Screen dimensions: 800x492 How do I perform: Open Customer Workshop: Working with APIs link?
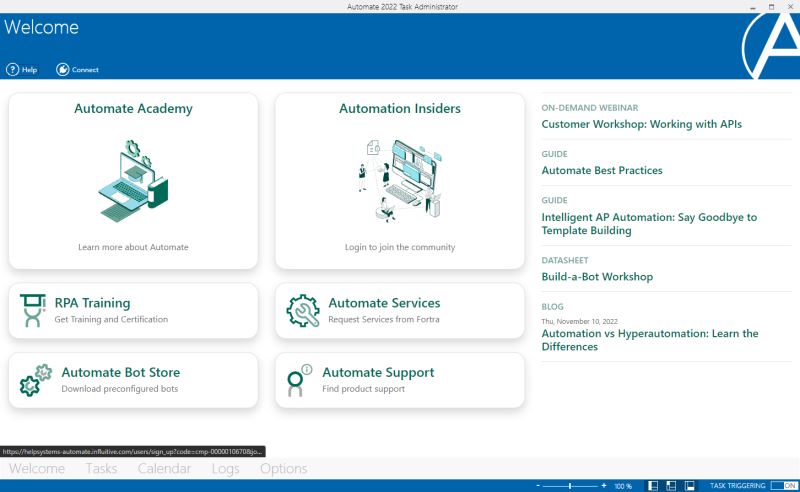pos(641,124)
